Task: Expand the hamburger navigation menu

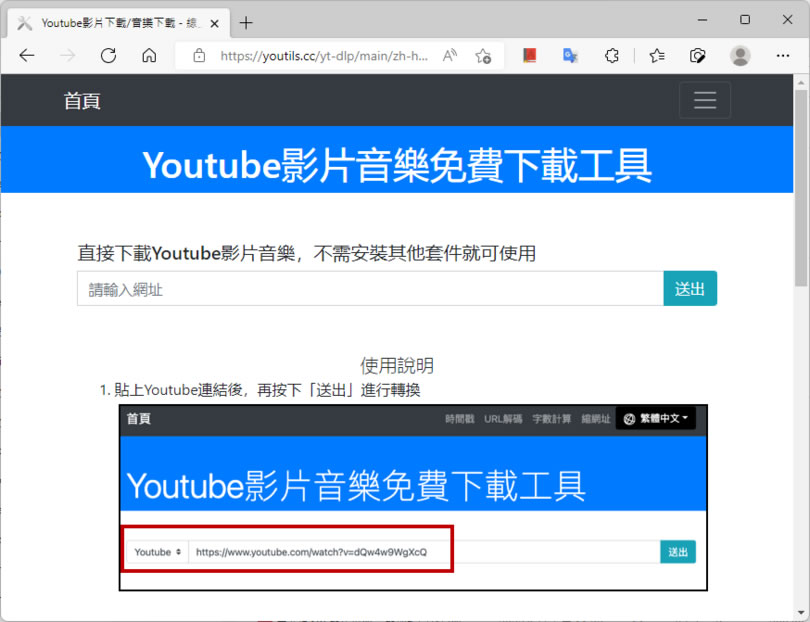Action: [705, 100]
